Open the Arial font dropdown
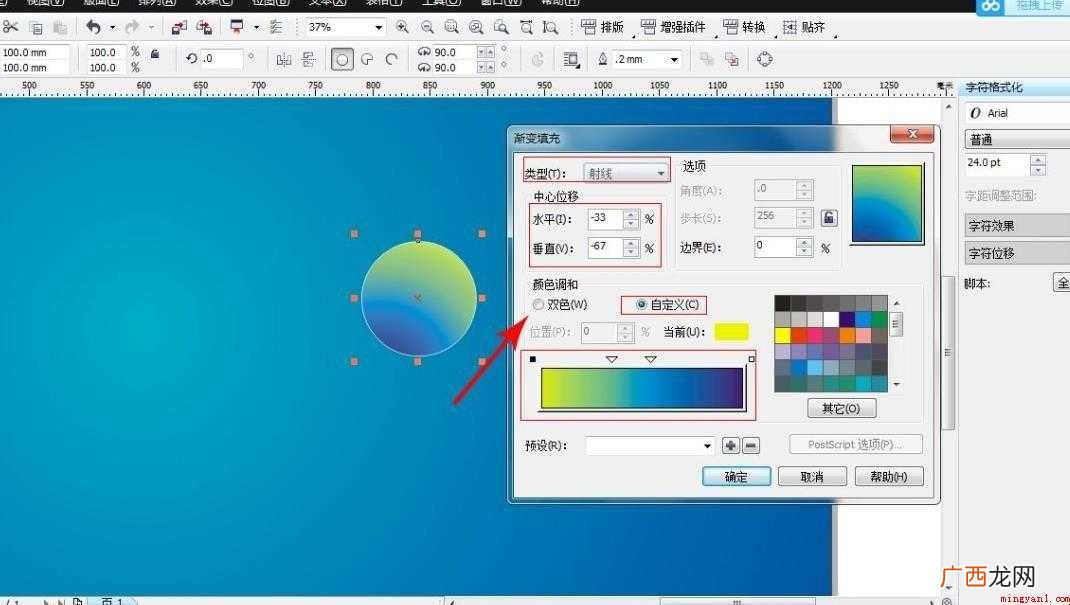This screenshot has height=605, width=1070. (x=1017, y=113)
